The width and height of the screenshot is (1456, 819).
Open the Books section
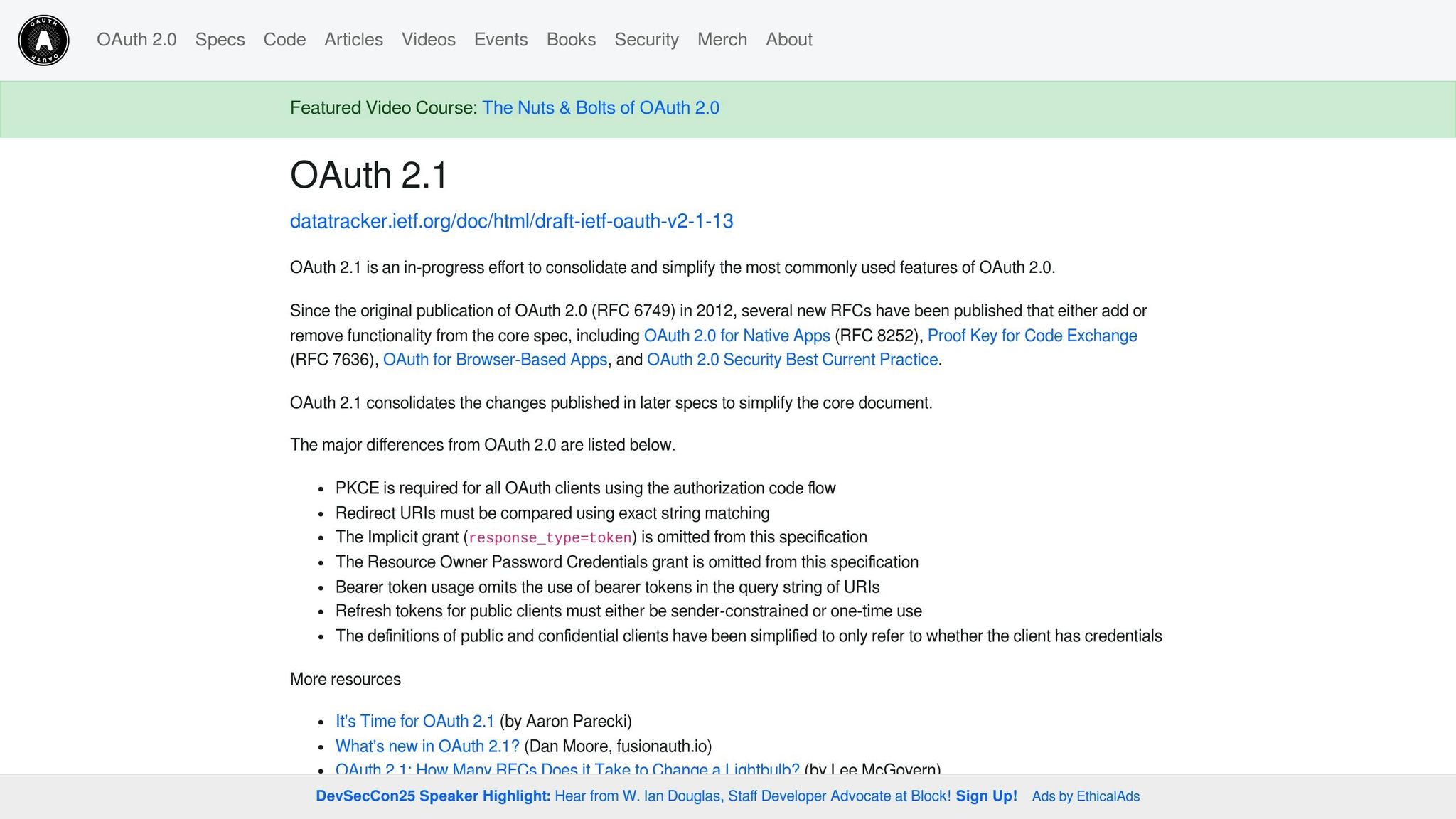[x=571, y=40]
